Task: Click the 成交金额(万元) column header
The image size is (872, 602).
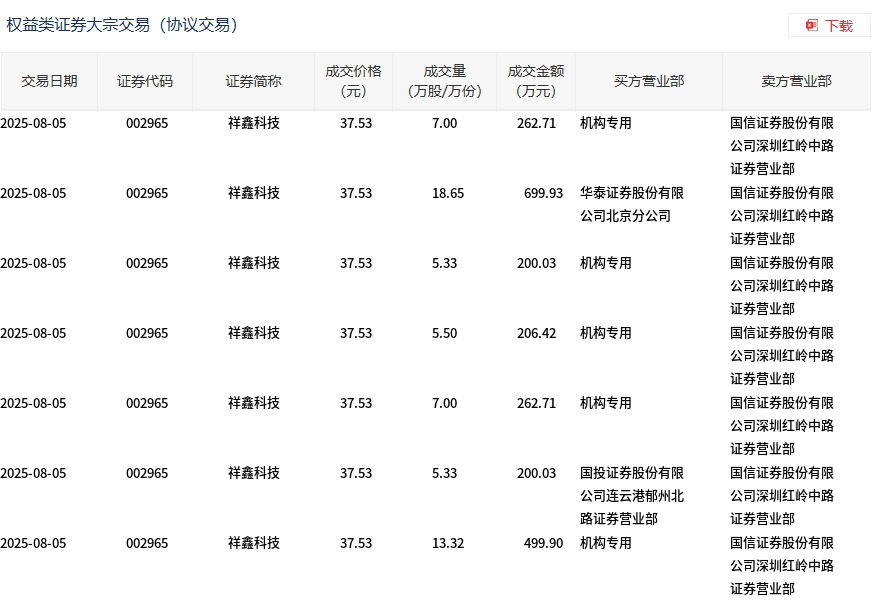Action: tap(536, 81)
